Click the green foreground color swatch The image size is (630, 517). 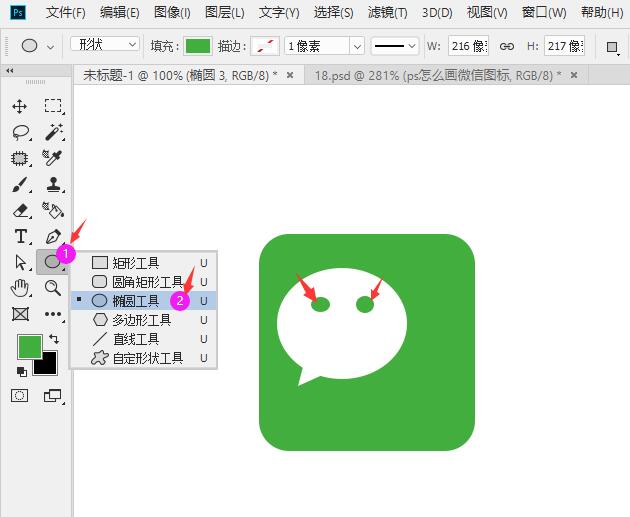(29, 347)
